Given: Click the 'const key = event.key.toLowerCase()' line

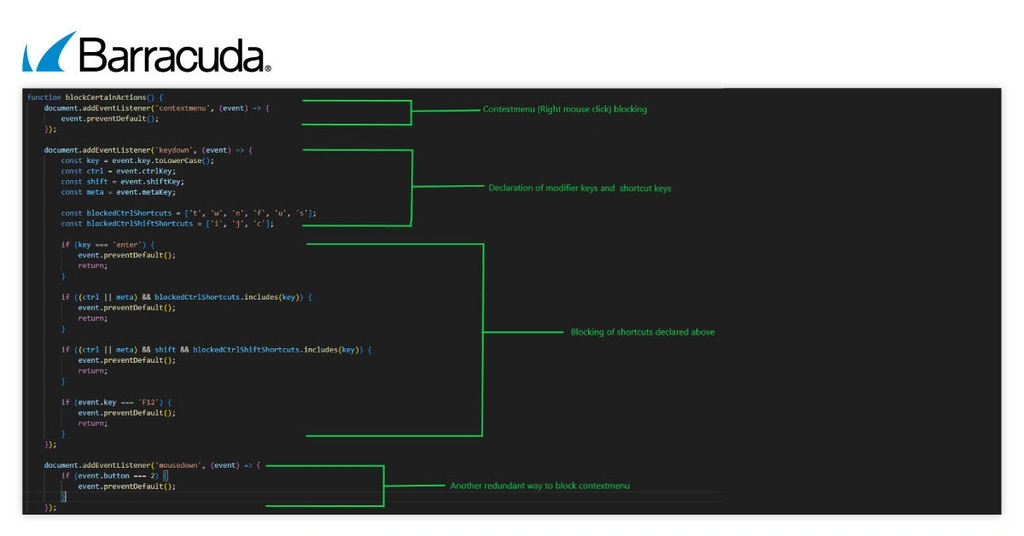Looking at the screenshot, I should coord(137,160).
